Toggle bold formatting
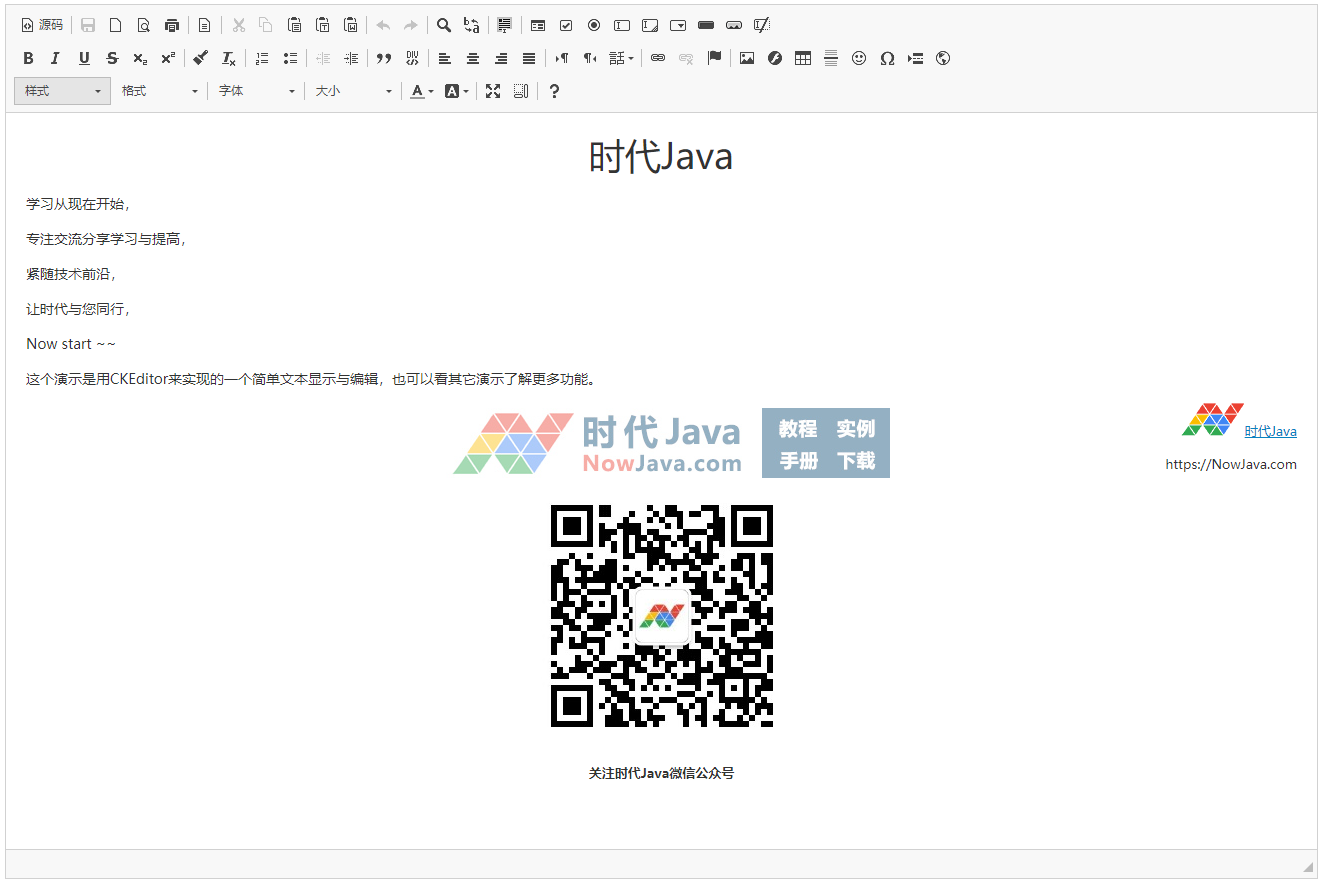This screenshot has height=886, width=1321. (28, 58)
